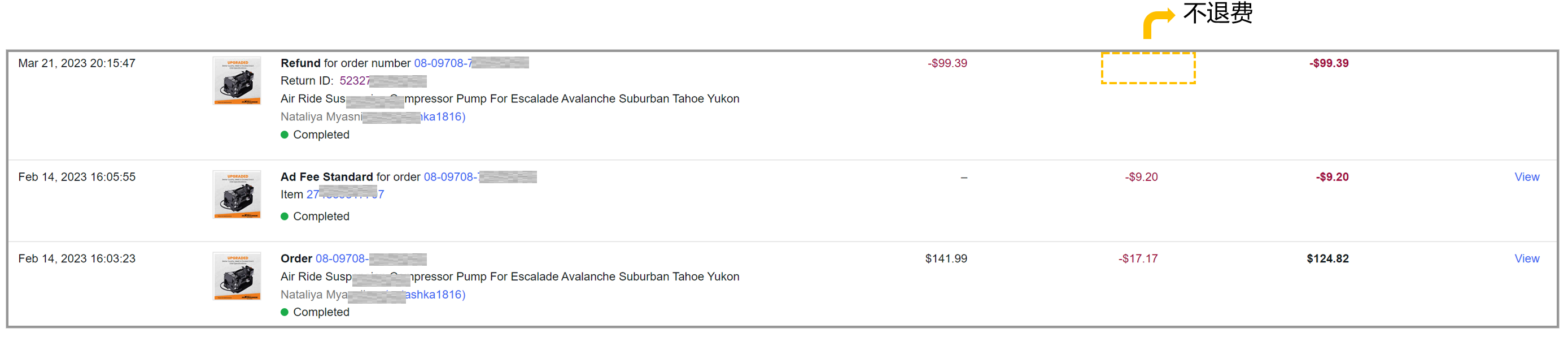Click green Completed dot in Ad Fee row

(284, 217)
